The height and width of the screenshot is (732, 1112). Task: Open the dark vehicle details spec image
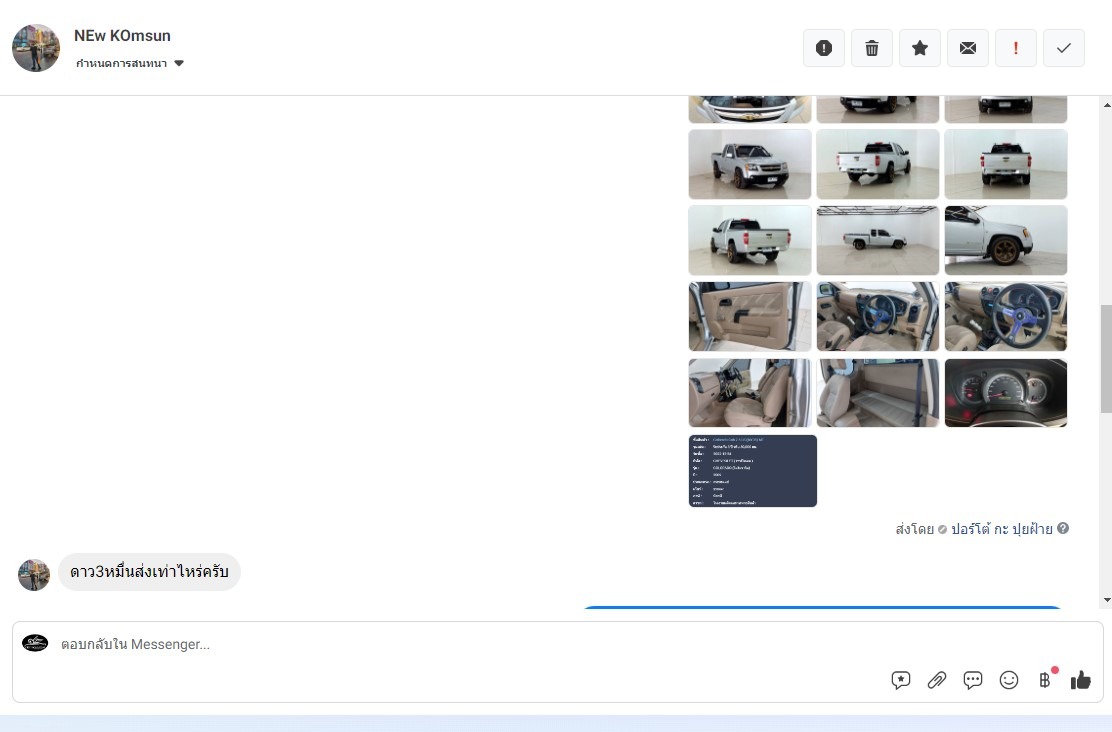tap(753, 471)
